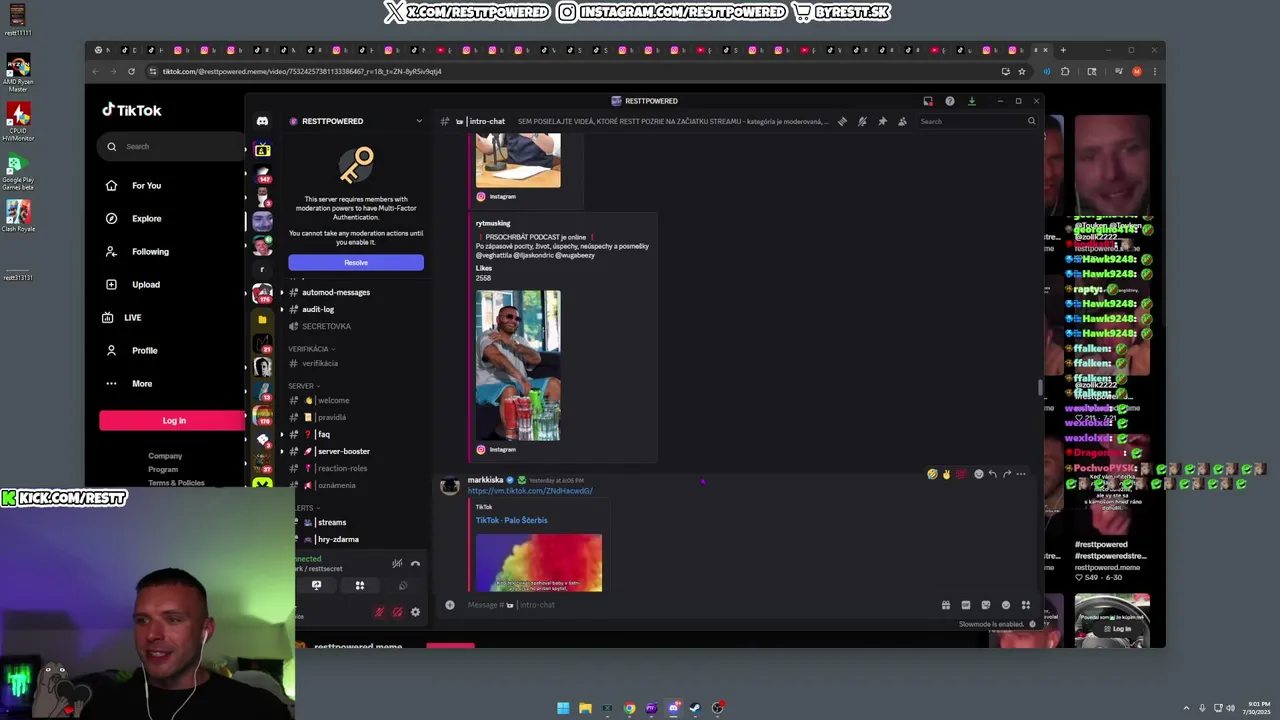The height and width of the screenshot is (720, 1280).
Task: Focus the intro-chat message input box
Action: point(700,605)
